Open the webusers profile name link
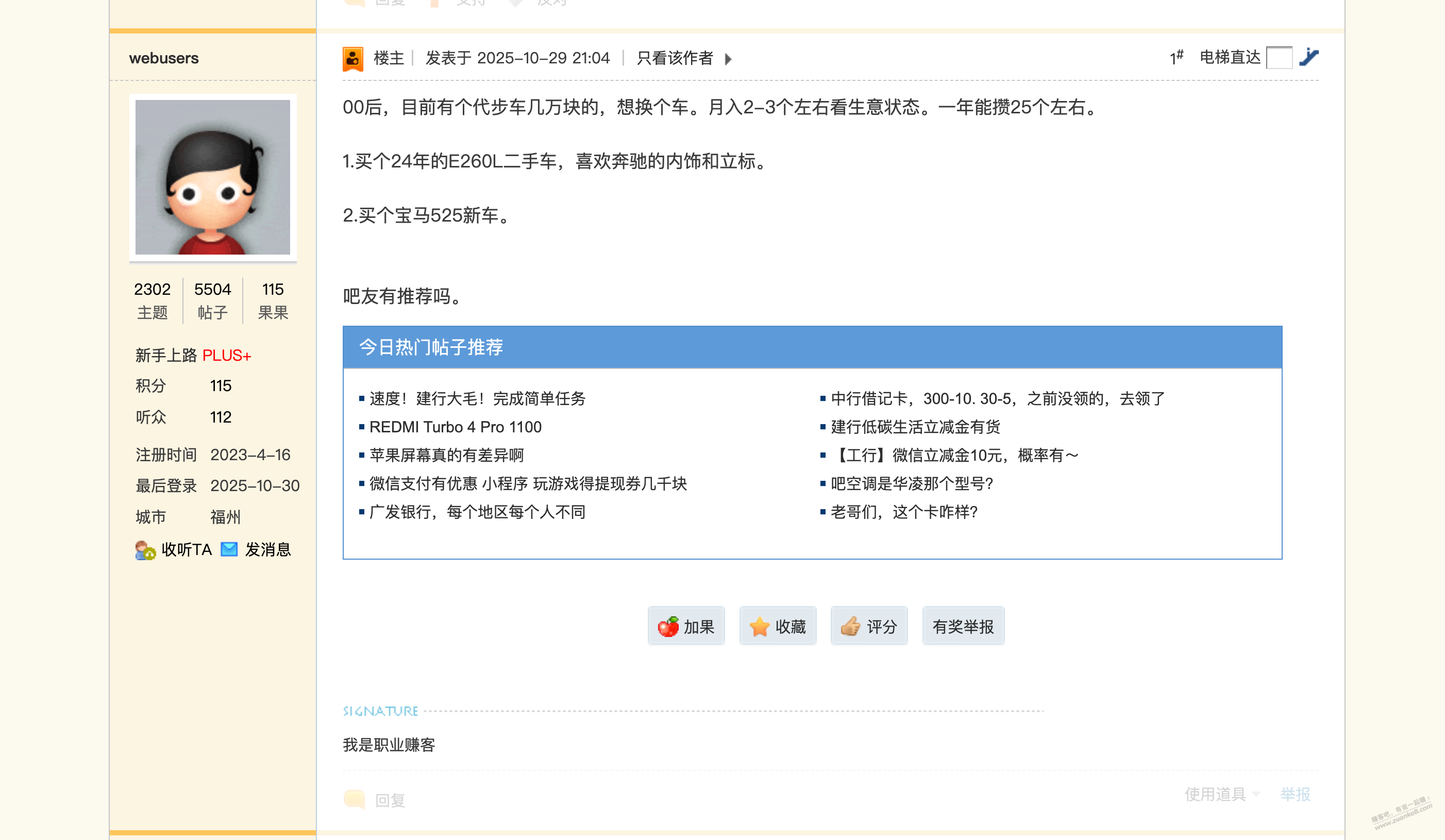This screenshot has width=1445, height=840. pyautogui.click(x=163, y=58)
